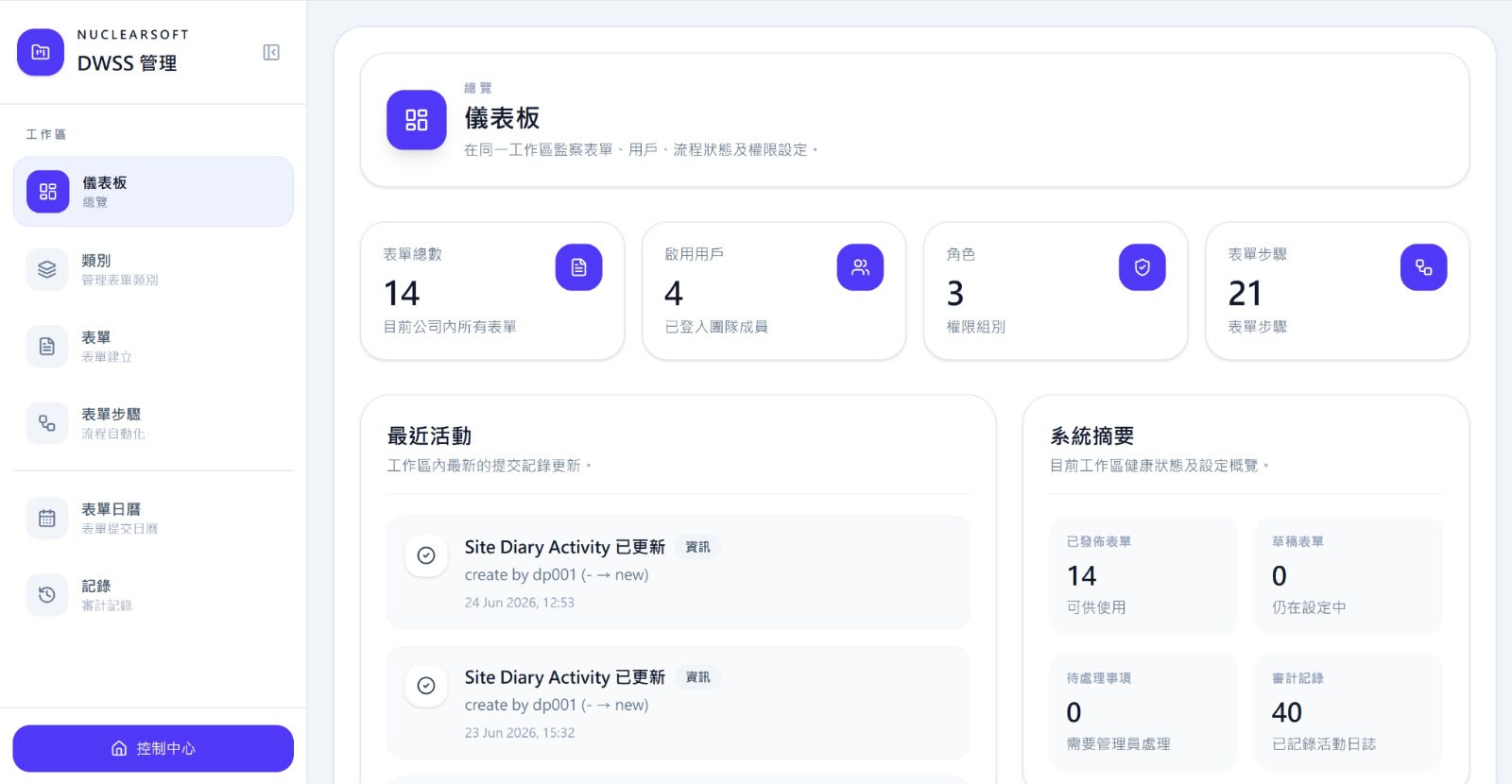
Task: Click the 仍在設定中 caption
Action: pyautogui.click(x=1309, y=607)
